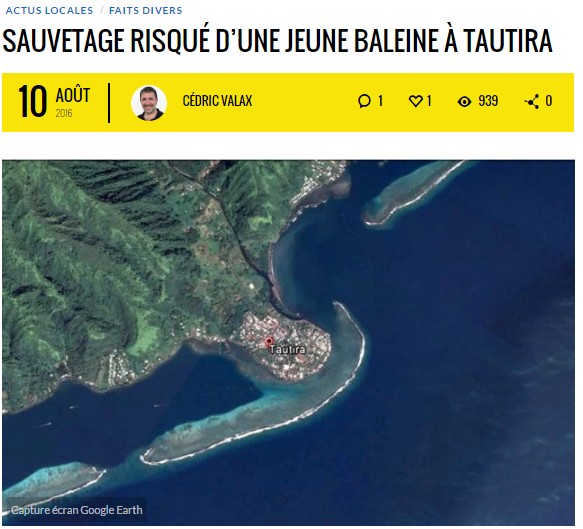Click the 2016 year under AOÛT
Viewport: 583px width, 529px height.
click(64, 113)
